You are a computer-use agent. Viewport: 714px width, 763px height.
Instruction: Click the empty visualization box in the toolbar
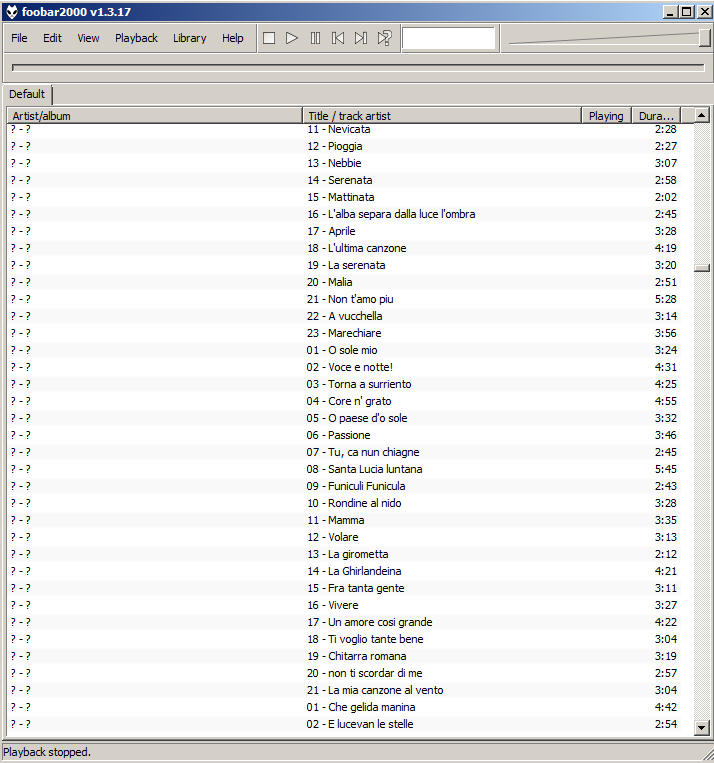449,38
